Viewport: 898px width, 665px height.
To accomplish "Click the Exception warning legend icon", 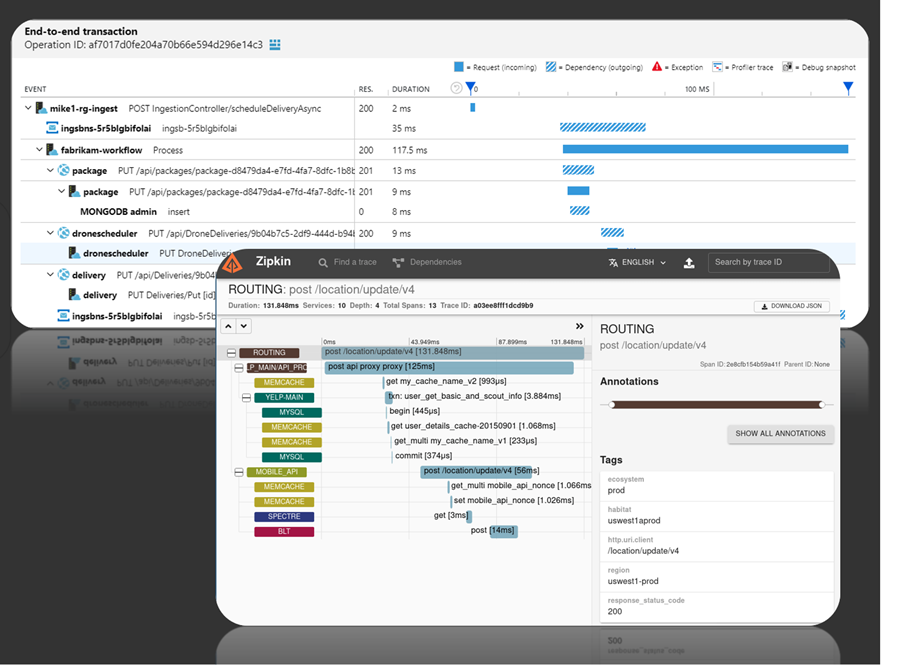I will coord(657,66).
